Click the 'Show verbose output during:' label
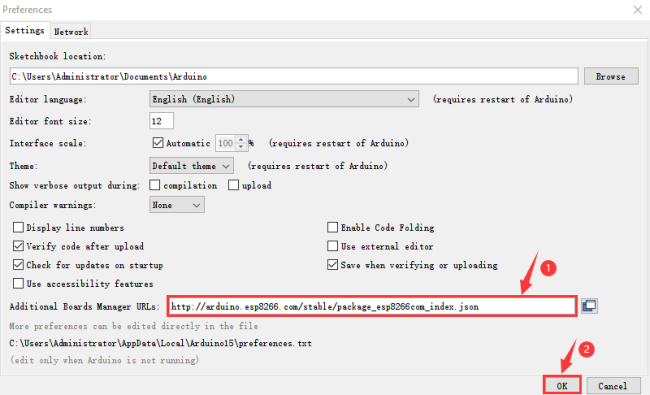The width and height of the screenshot is (650, 395). 74,185
